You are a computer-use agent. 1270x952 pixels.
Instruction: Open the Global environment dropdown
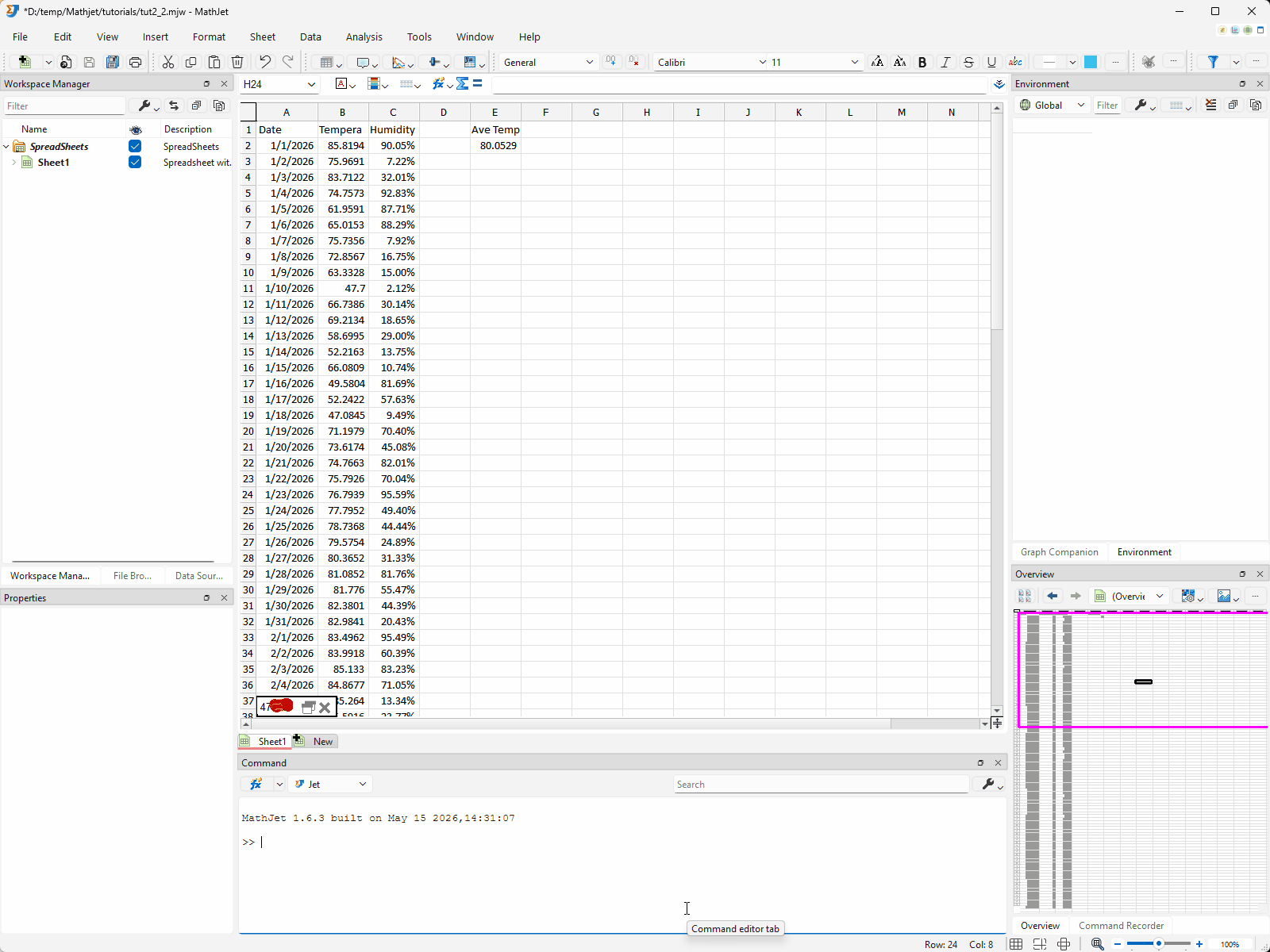click(1053, 105)
